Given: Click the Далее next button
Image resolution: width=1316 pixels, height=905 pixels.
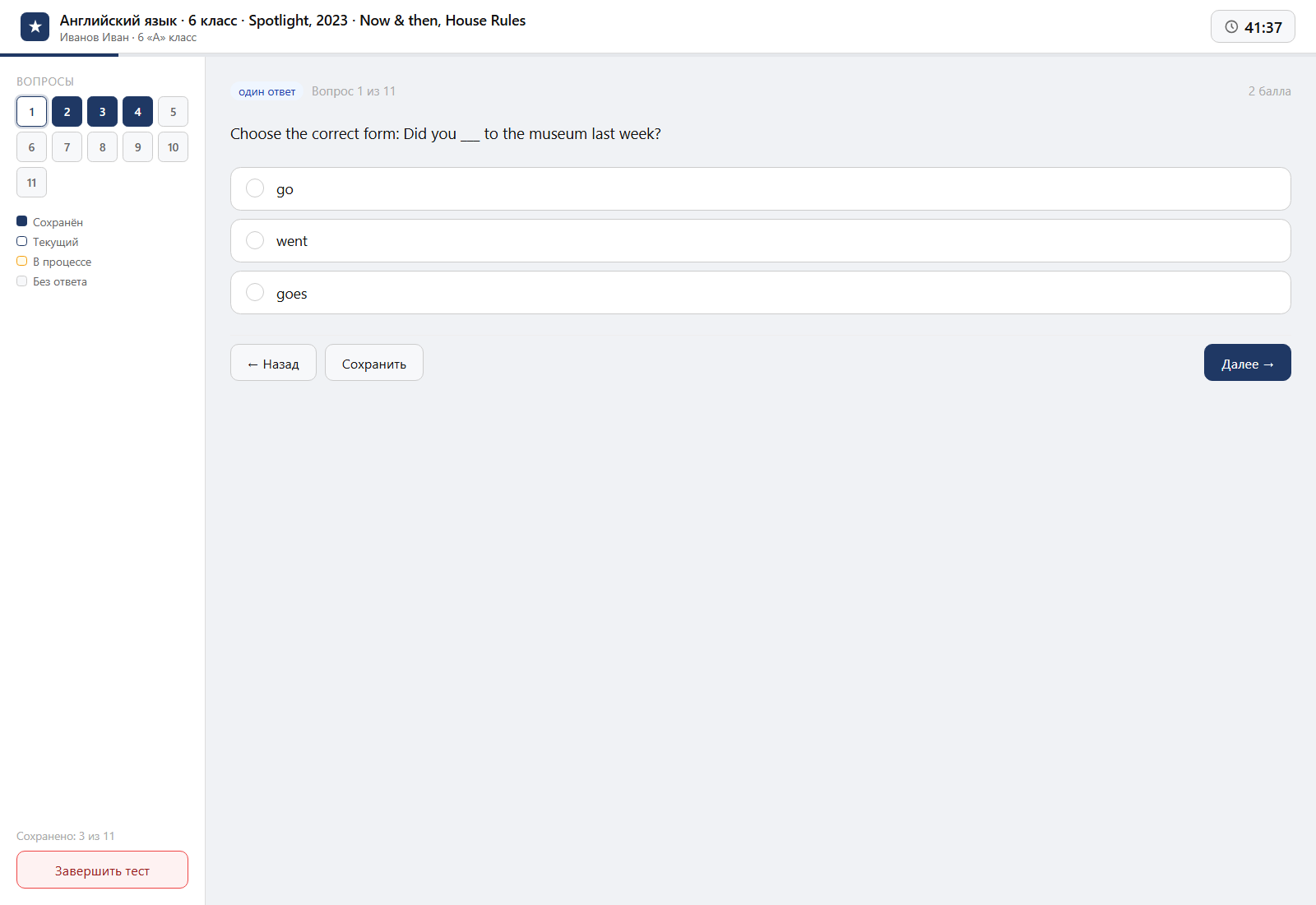Looking at the screenshot, I should point(1247,363).
